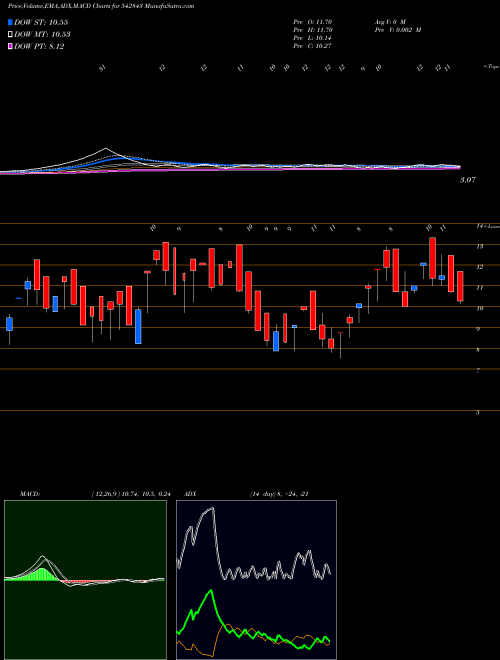Click the peak of the EMA lines
The width and height of the screenshot is (500, 660).
coord(106,149)
